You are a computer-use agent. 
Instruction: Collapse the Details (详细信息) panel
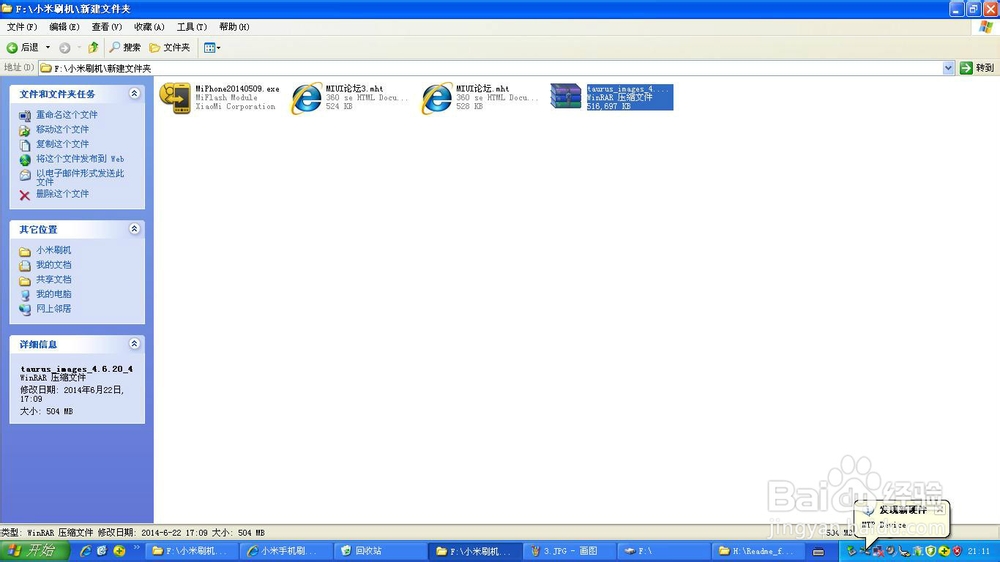point(134,344)
